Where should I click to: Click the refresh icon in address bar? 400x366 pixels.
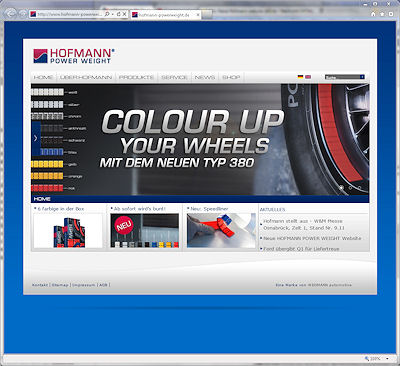click(x=118, y=14)
